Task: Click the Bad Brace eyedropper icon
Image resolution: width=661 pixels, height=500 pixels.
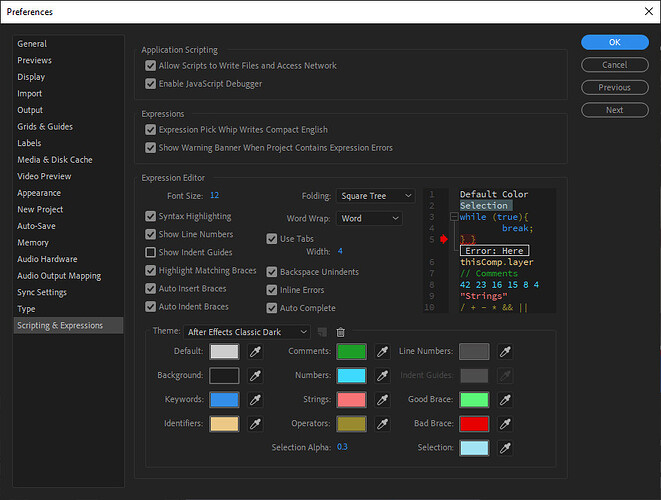Action: [x=505, y=423]
